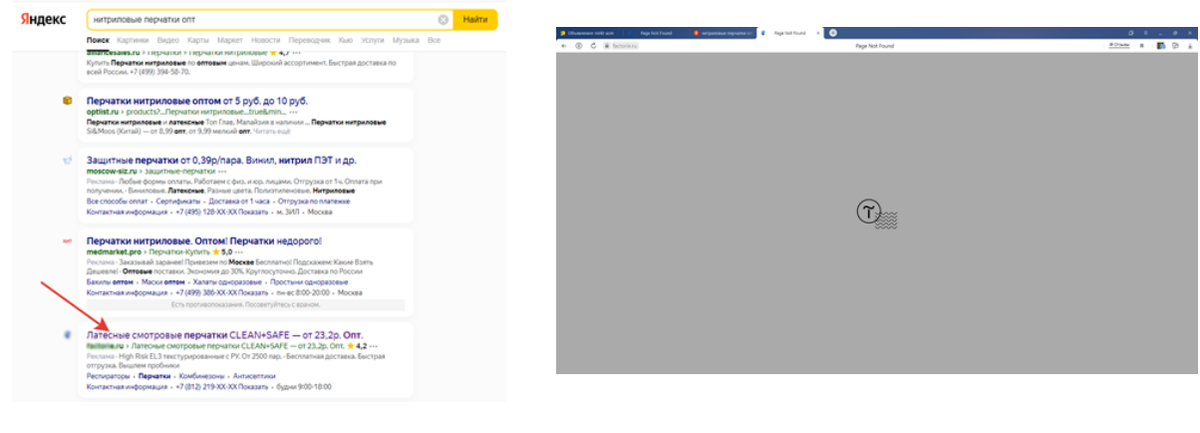Open Контактная информация of CLEAN+SAFE ad

click(x=126, y=386)
